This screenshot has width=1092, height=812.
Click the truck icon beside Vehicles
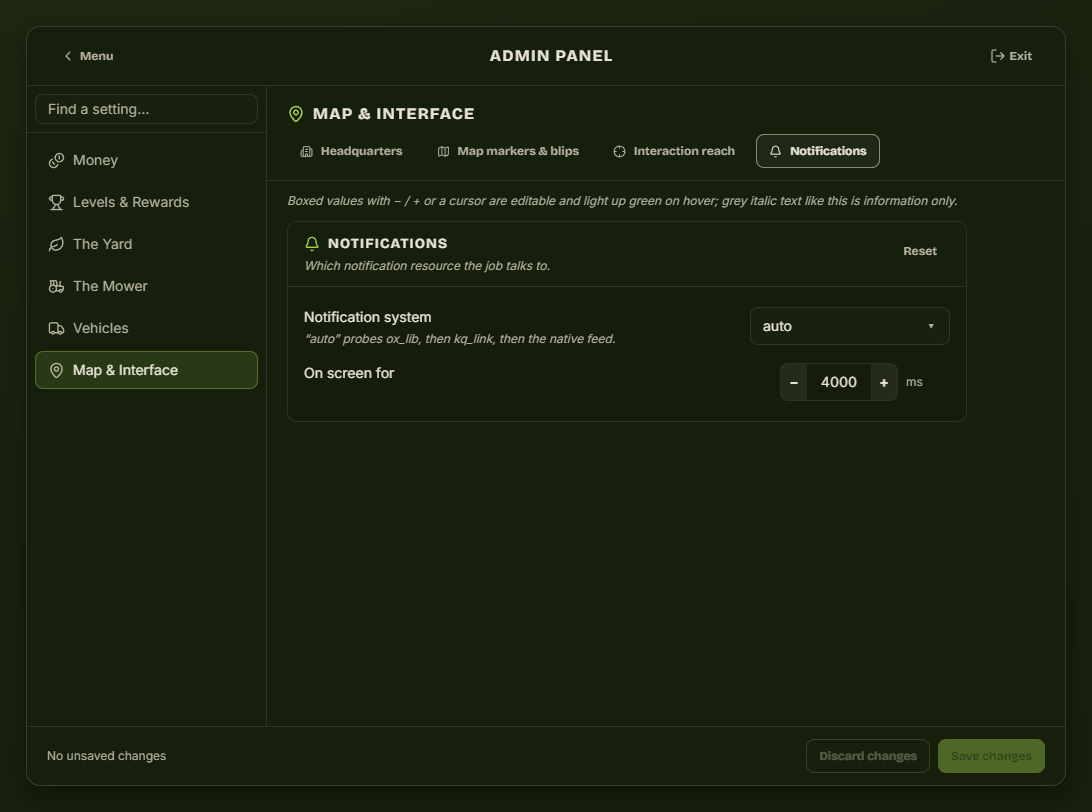[x=56, y=328]
